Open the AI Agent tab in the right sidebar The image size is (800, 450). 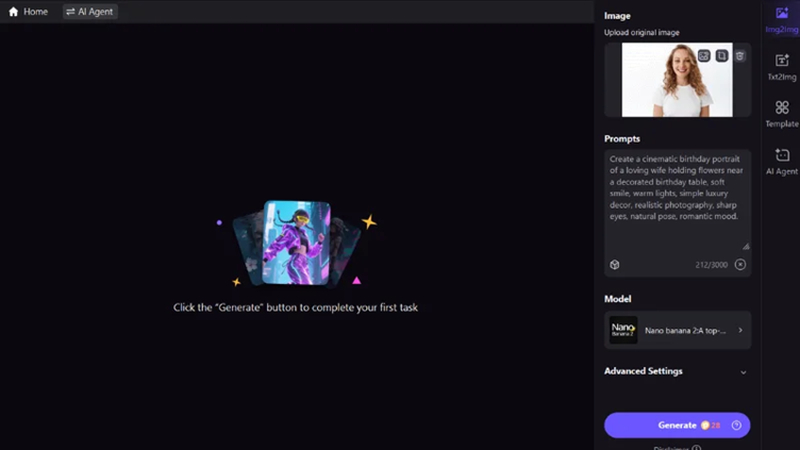coord(782,162)
